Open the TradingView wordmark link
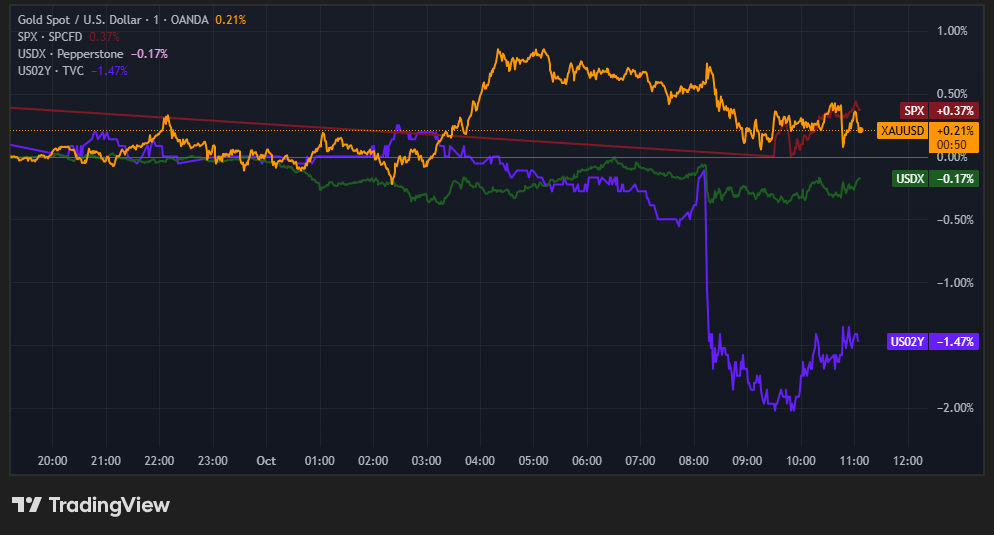The width and height of the screenshot is (994, 535). pyautogui.click(x=108, y=505)
